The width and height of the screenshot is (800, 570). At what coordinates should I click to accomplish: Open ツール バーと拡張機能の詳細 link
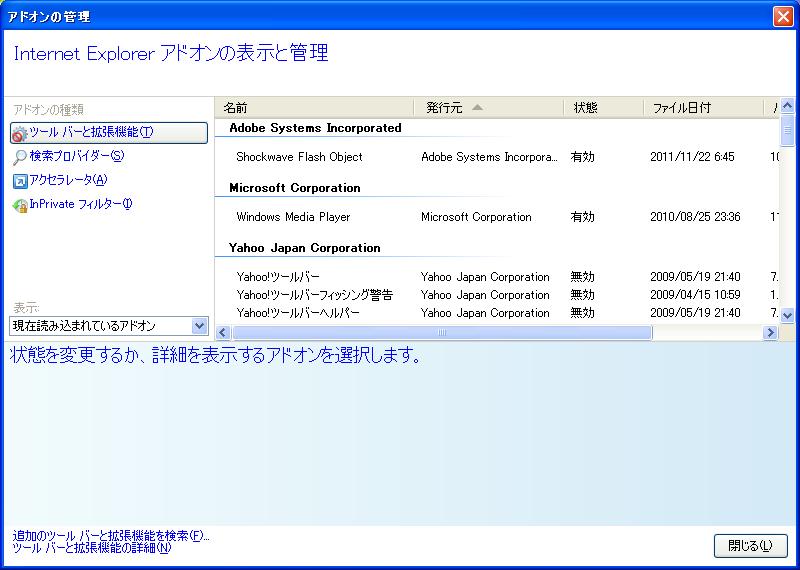point(92,548)
